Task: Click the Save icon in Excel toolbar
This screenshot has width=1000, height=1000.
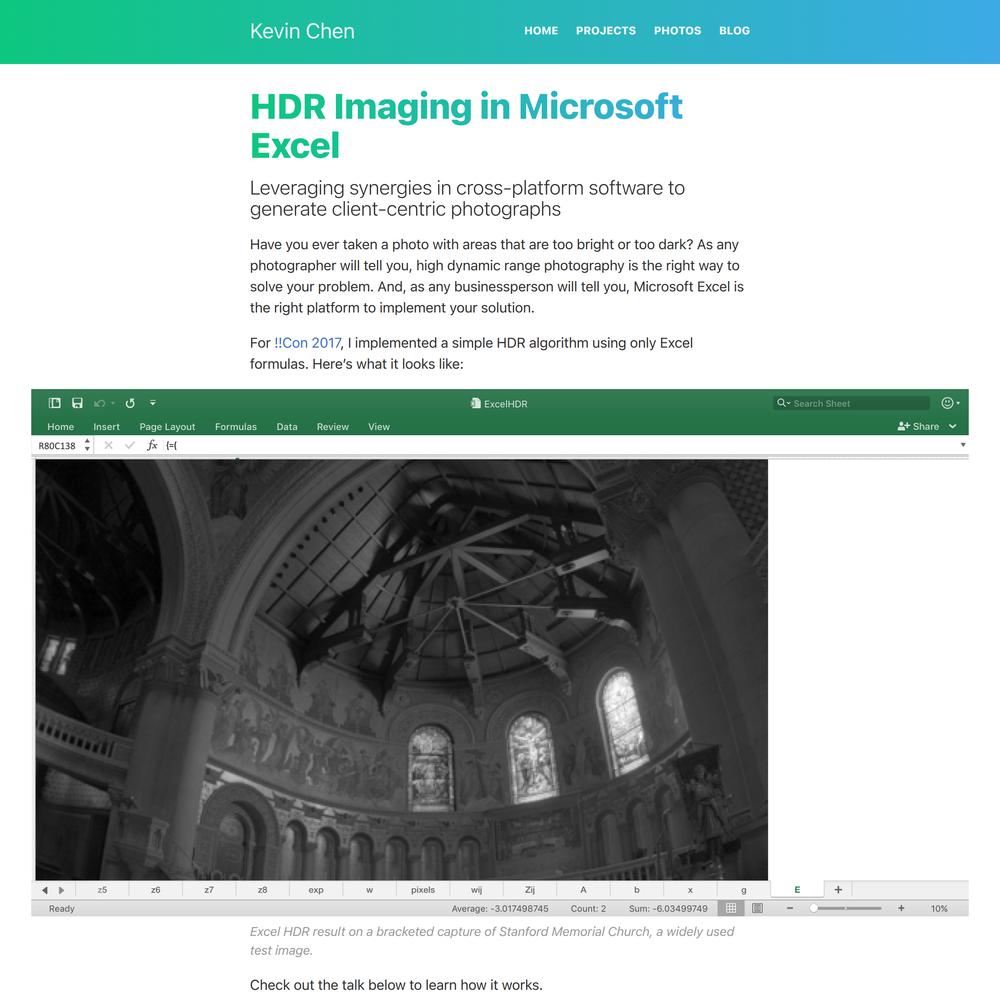Action: [77, 403]
